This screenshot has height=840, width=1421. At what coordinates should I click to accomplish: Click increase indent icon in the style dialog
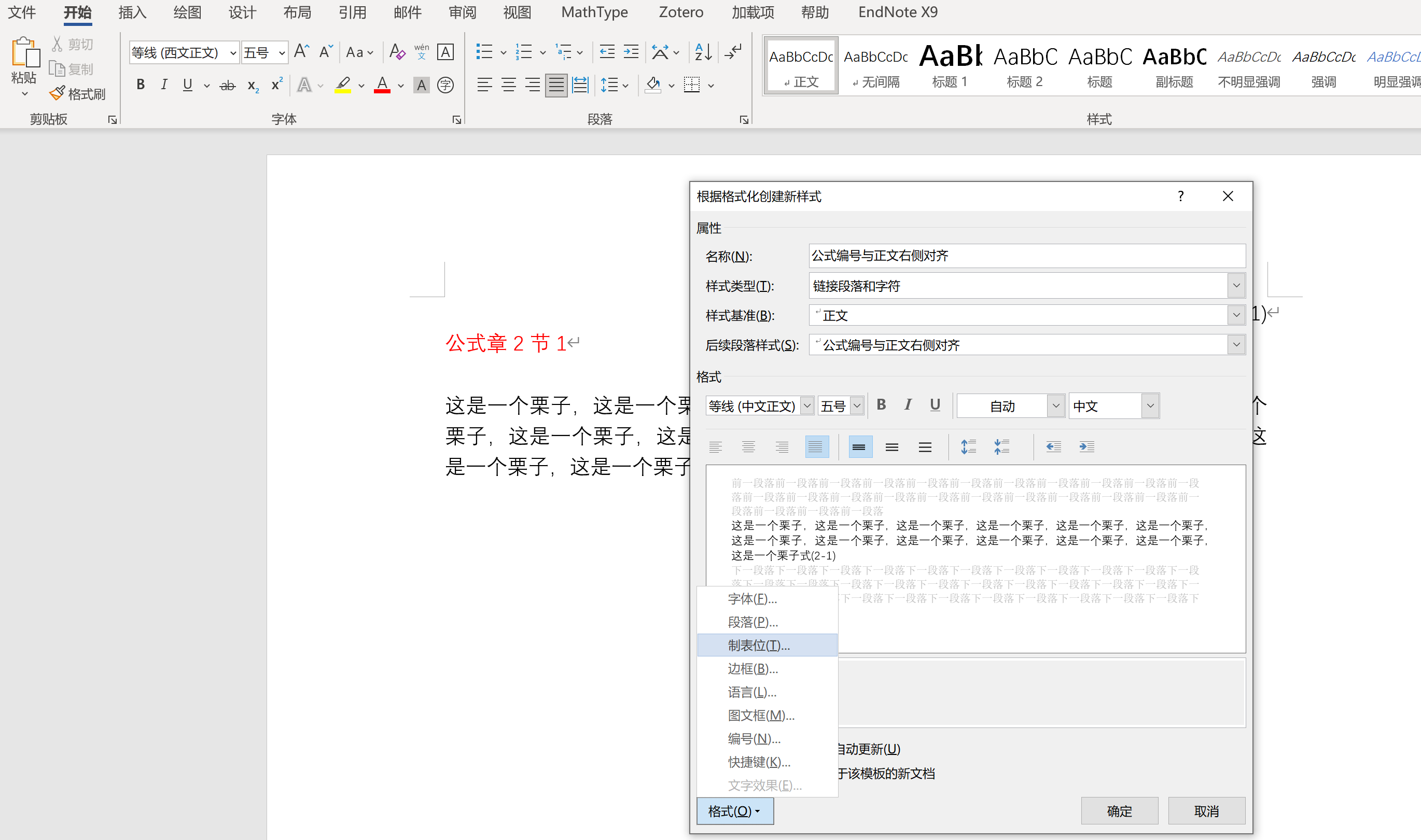point(1086,447)
